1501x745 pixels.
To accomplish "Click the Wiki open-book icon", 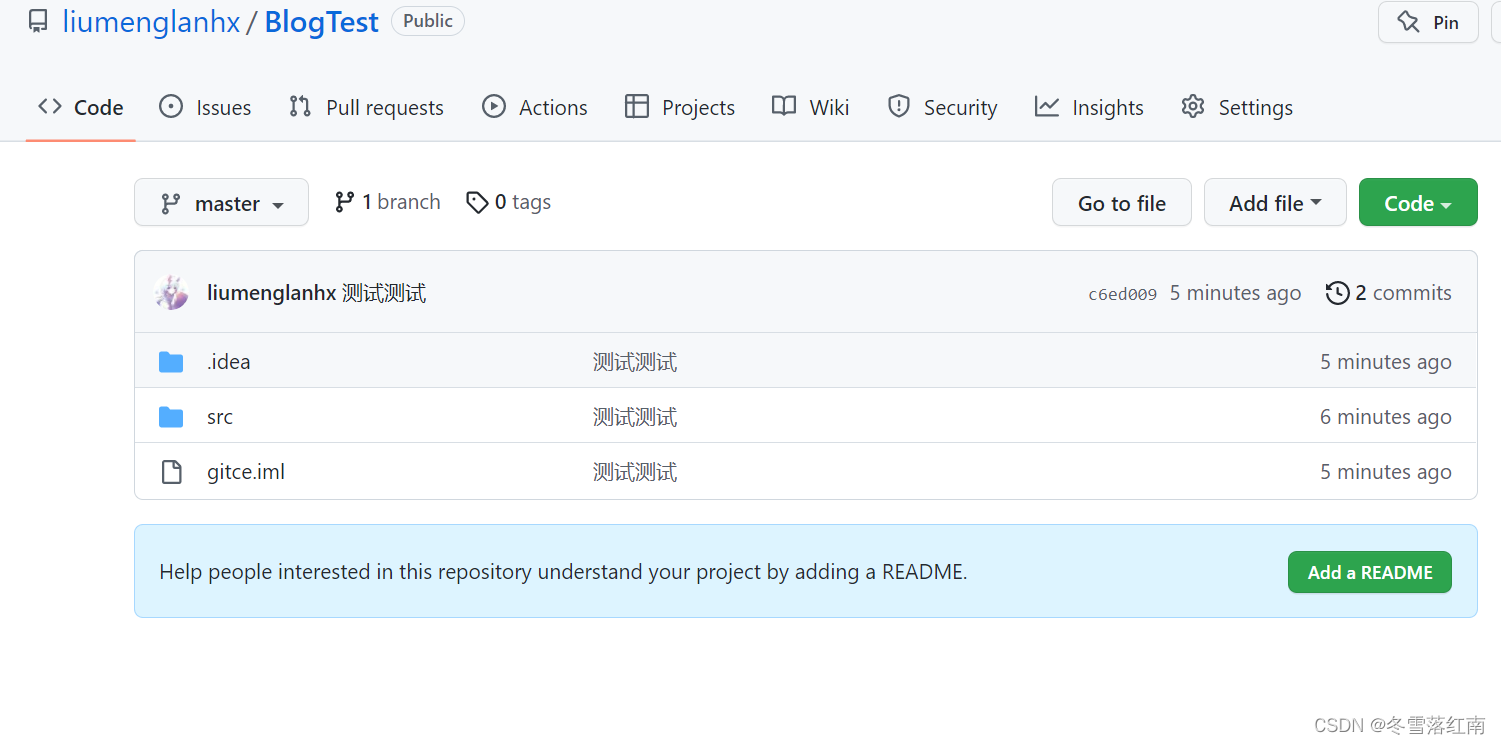I will click(x=784, y=106).
